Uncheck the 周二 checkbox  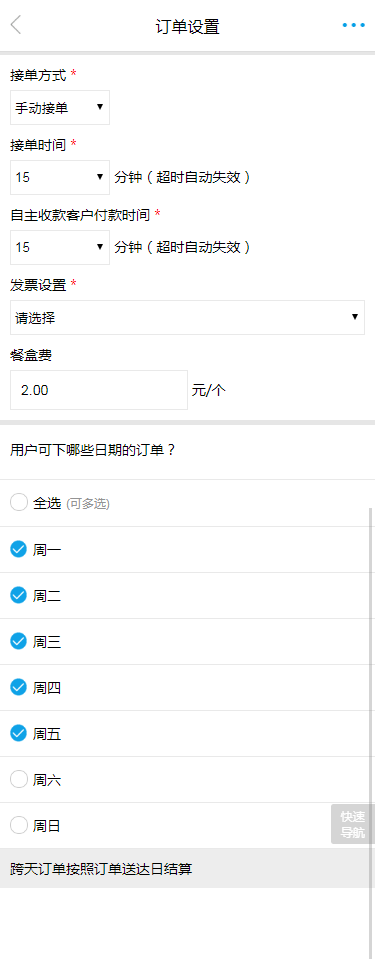pos(19,595)
